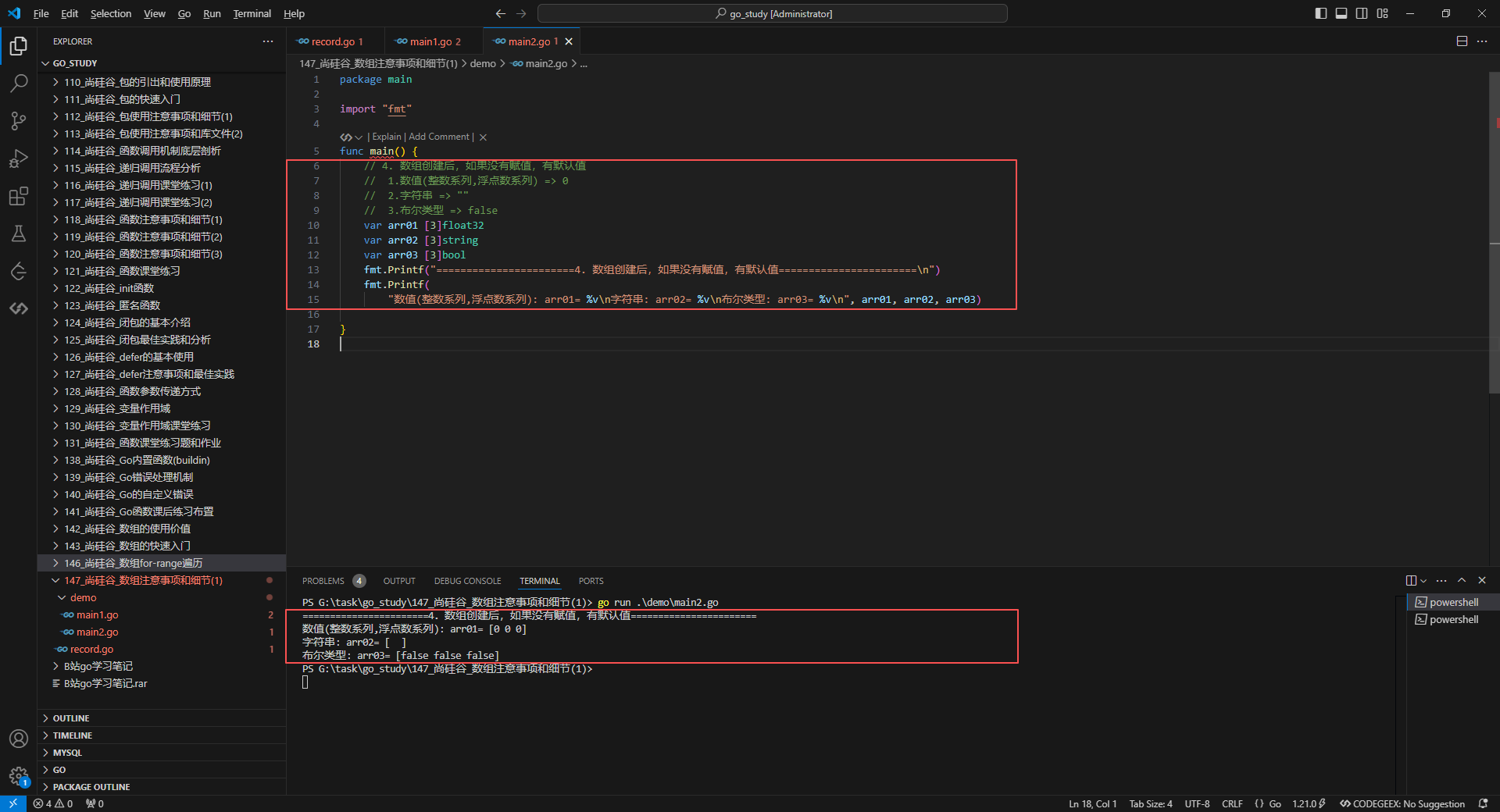Image resolution: width=1500 pixels, height=812 pixels.
Task: Switch to the PORTS panel tab
Action: (x=591, y=581)
